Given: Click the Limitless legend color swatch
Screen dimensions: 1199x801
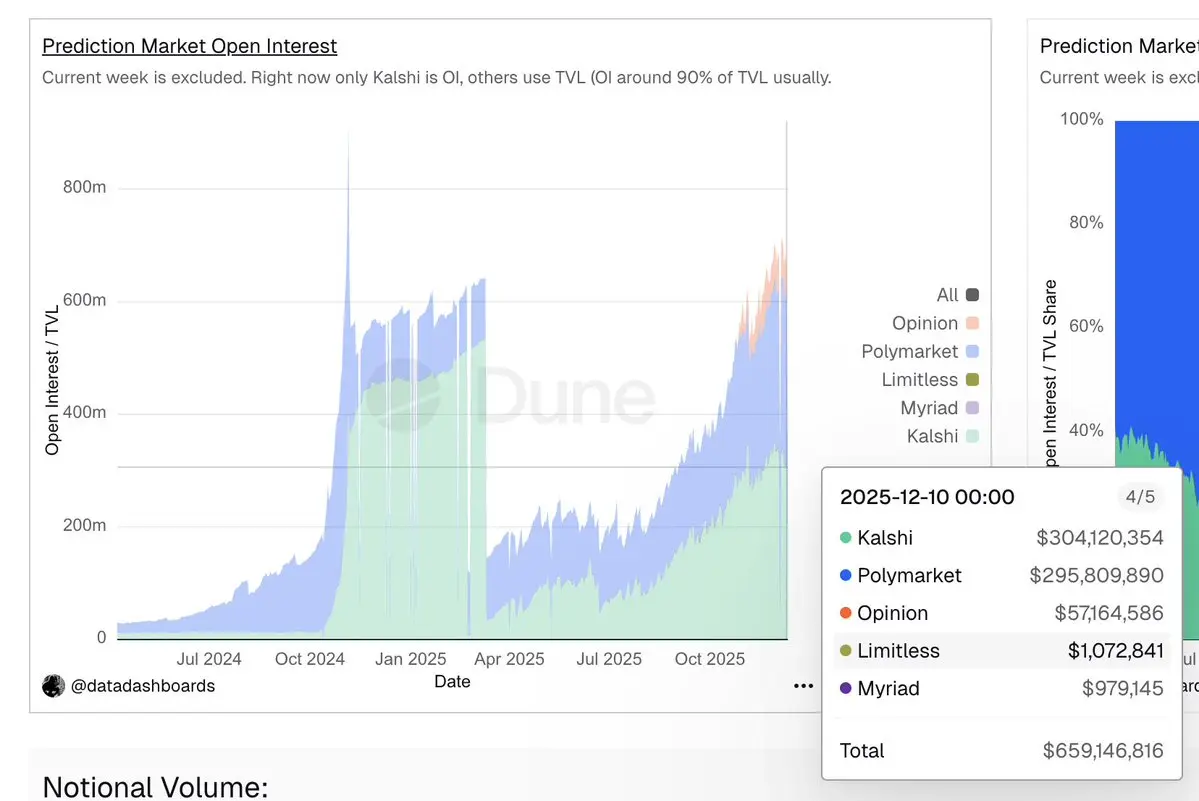Looking at the screenshot, I should [x=973, y=380].
